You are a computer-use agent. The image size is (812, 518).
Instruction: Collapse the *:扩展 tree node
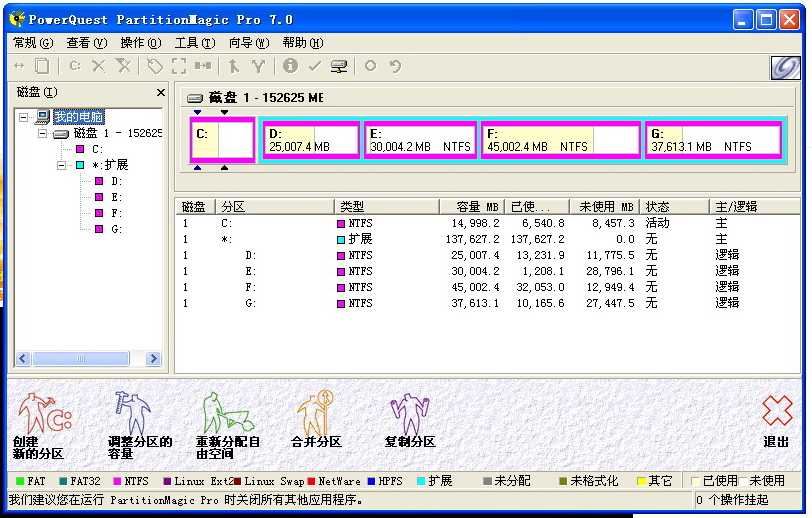pyautogui.click(x=62, y=166)
